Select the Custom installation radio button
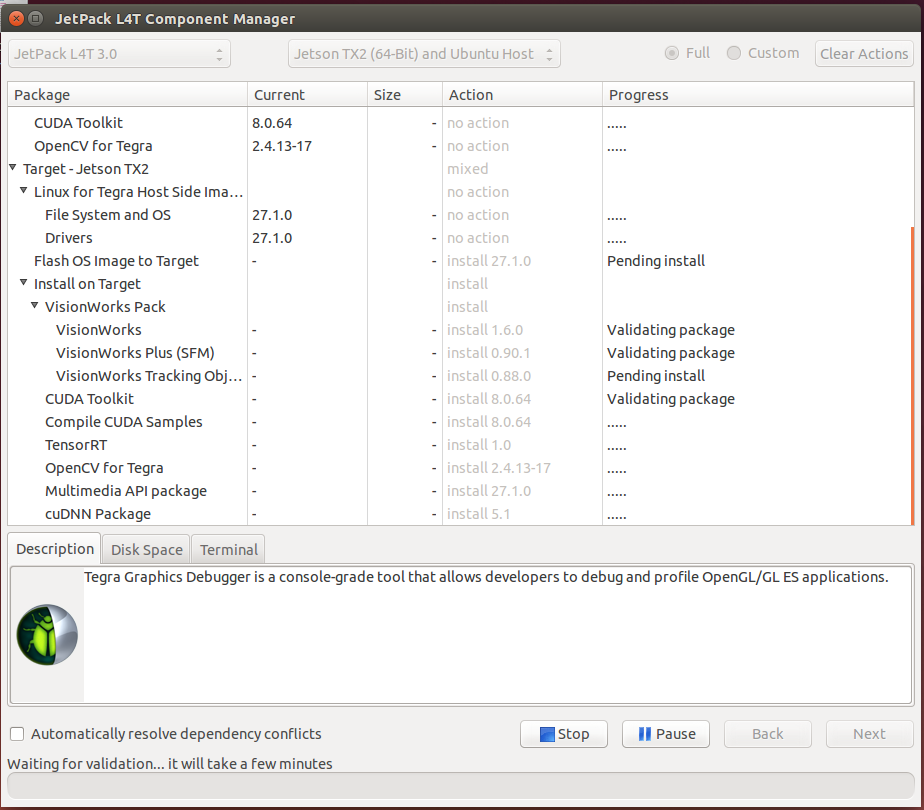 734,53
